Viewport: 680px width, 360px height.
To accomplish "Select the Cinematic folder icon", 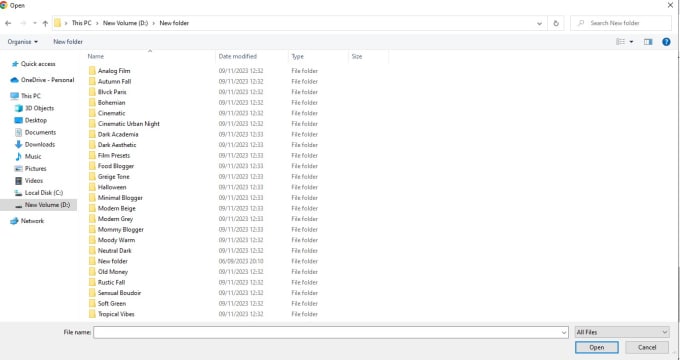I will [x=92, y=113].
